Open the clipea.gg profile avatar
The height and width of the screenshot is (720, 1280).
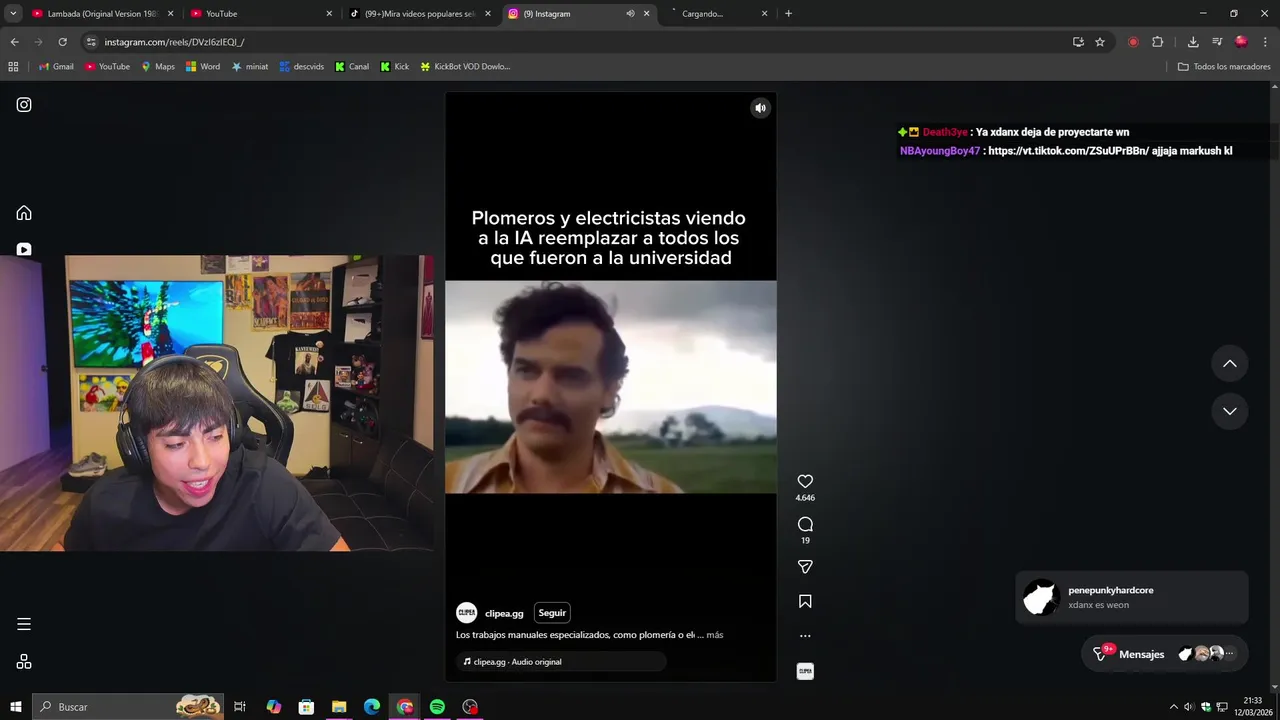click(466, 613)
